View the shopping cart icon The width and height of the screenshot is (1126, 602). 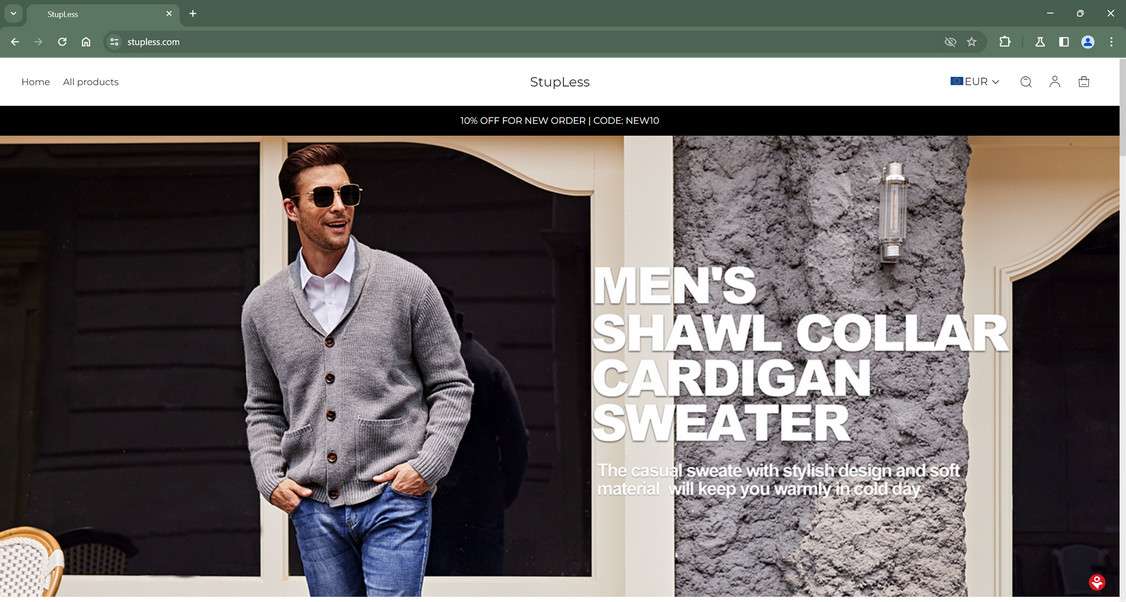pyautogui.click(x=1083, y=81)
